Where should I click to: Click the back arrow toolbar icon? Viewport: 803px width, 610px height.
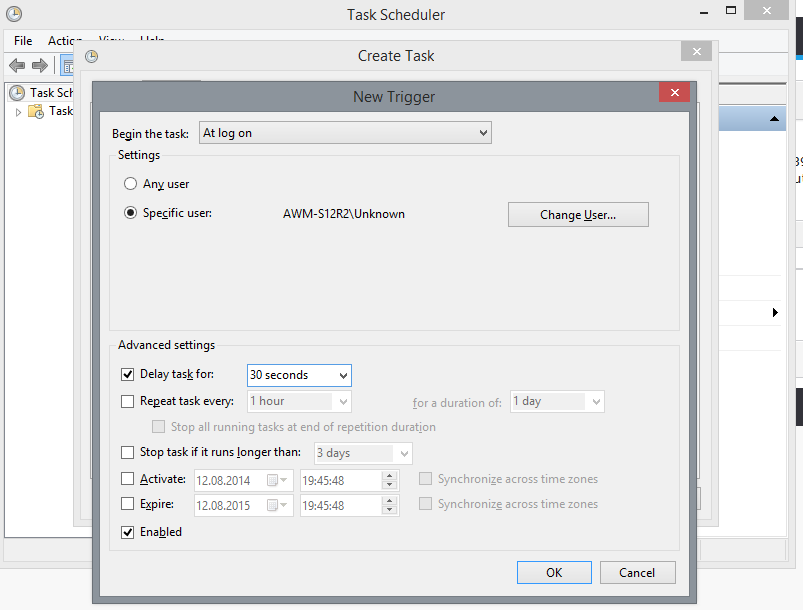17,65
